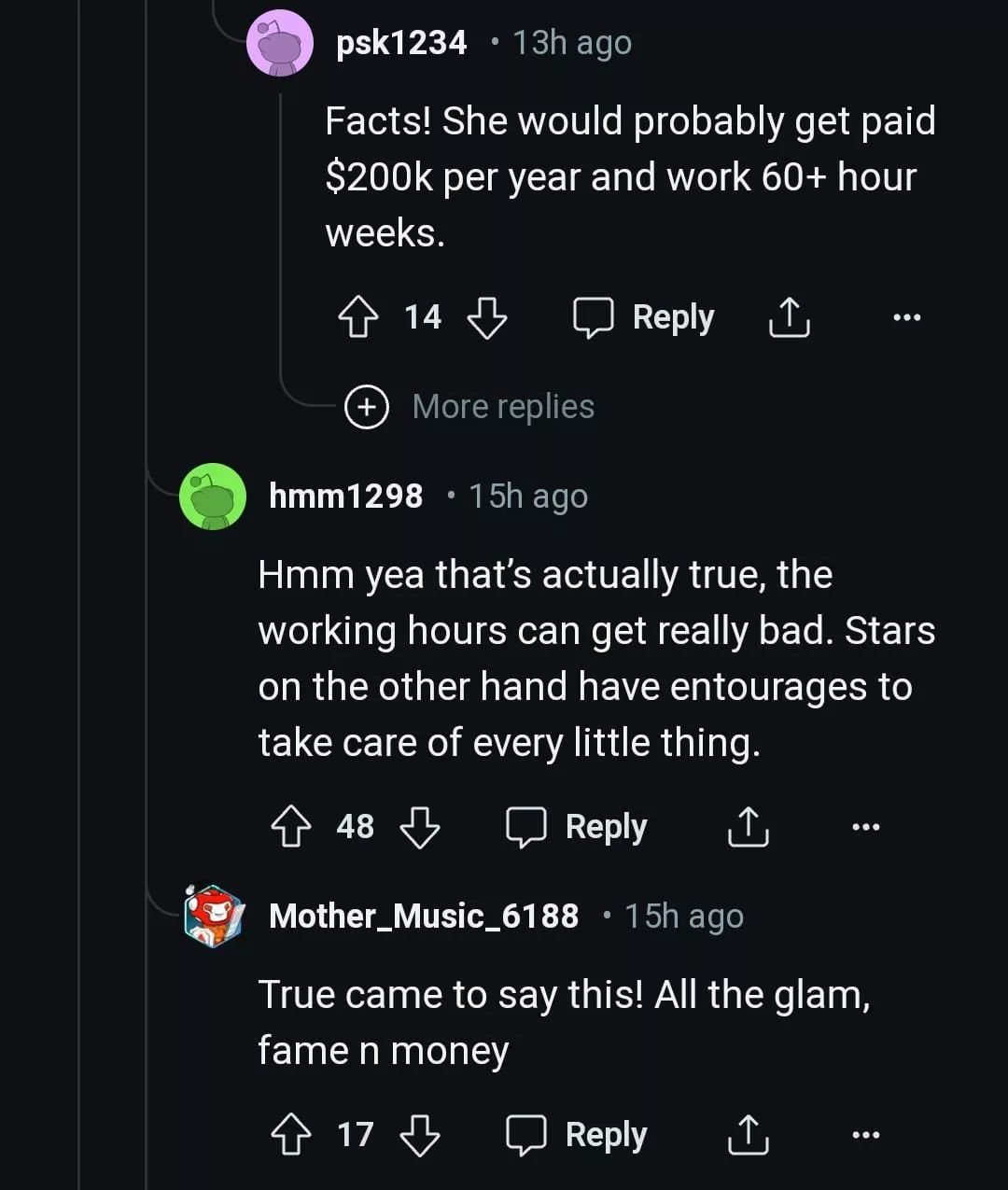
Task: Upvote Mother_Music_6188's comment
Action: (x=290, y=1135)
